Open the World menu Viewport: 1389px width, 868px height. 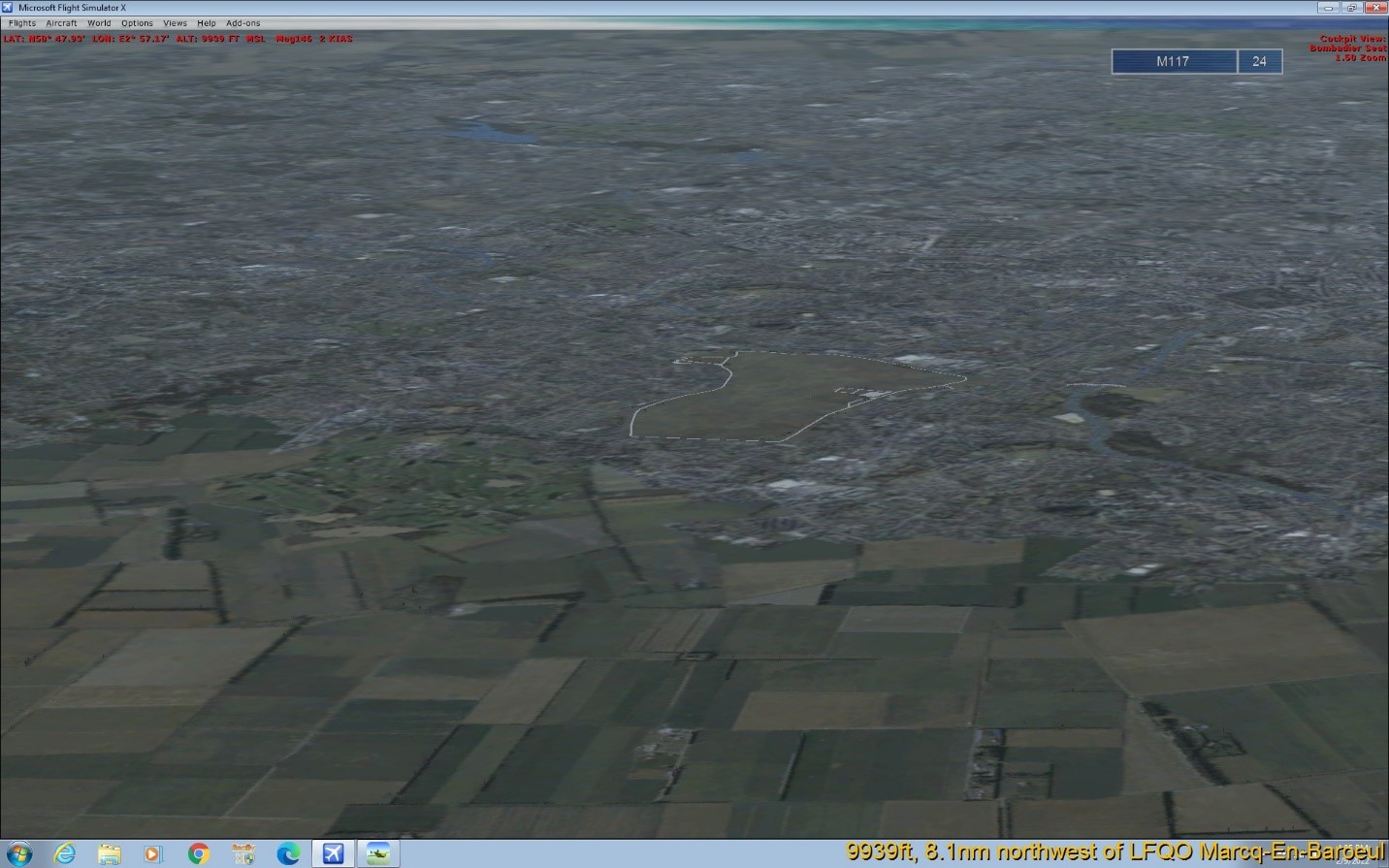pos(99,23)
